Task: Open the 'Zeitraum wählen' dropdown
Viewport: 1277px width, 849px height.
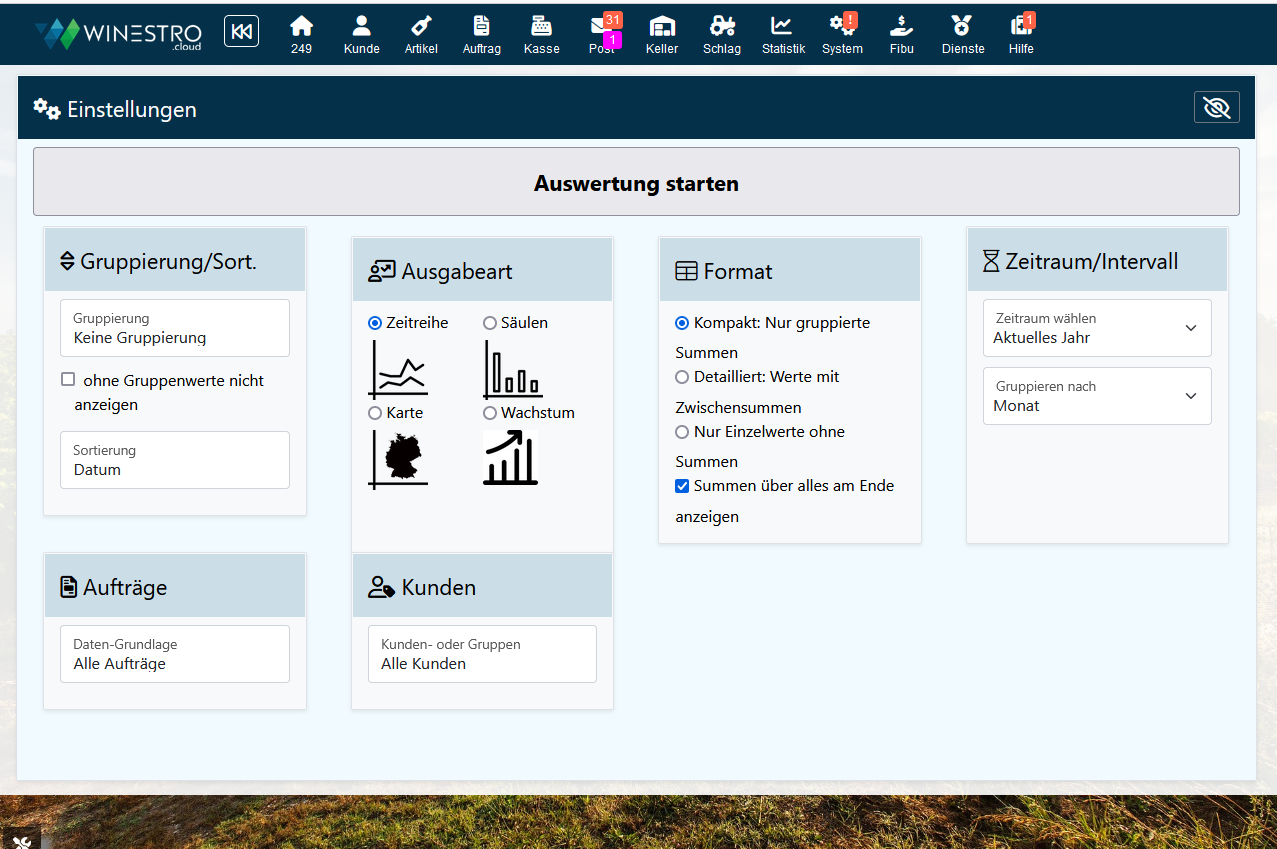Action: [x=1097, y=328]
